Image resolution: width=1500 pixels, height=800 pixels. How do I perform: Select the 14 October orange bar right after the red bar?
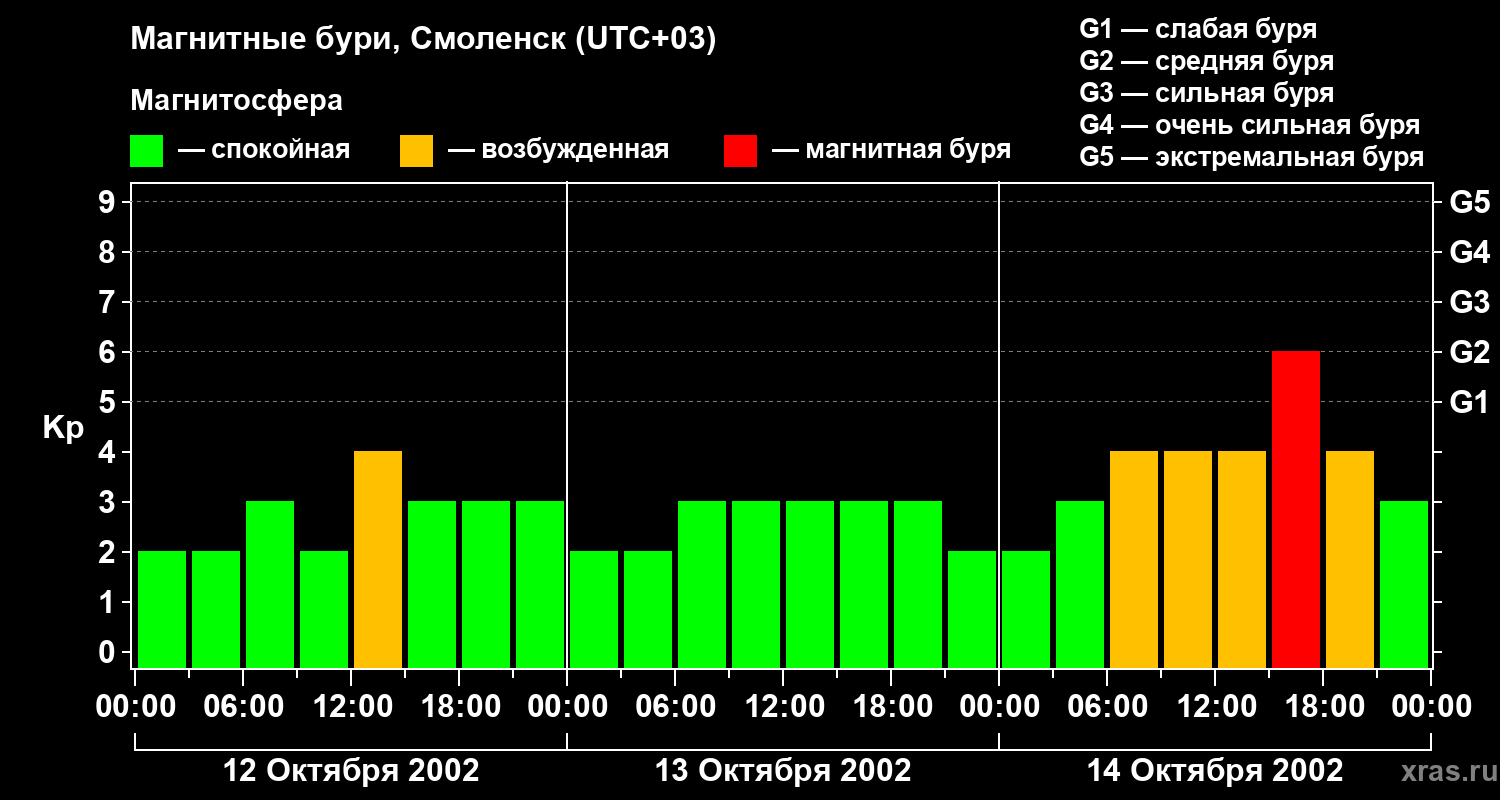pos(1350,559)
